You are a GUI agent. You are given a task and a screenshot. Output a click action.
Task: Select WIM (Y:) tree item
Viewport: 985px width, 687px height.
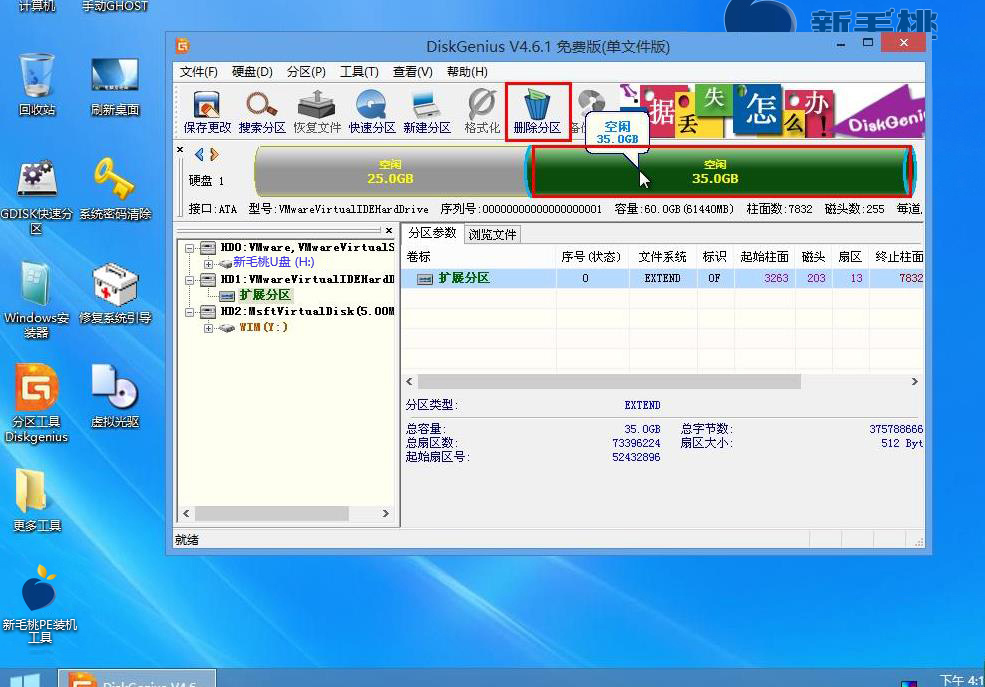click(x=263, y=327)
